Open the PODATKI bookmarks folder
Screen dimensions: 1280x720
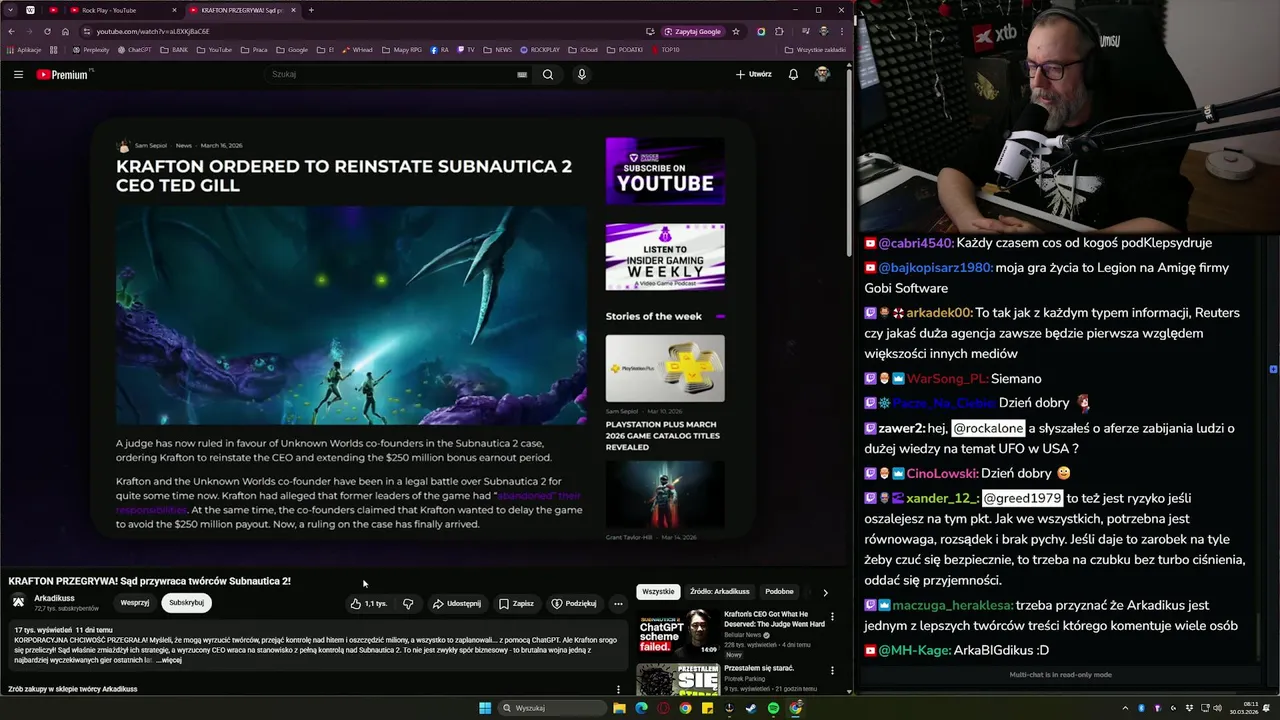[625, 49]
